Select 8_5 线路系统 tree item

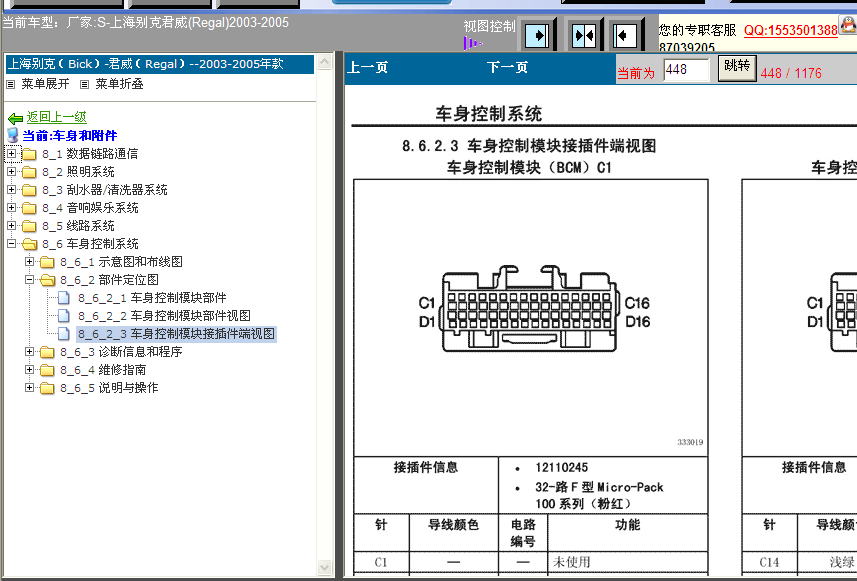tap(78, 226)
